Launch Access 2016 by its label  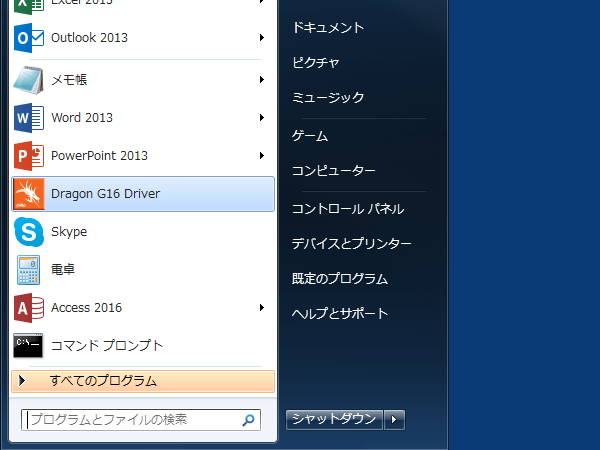86,308
